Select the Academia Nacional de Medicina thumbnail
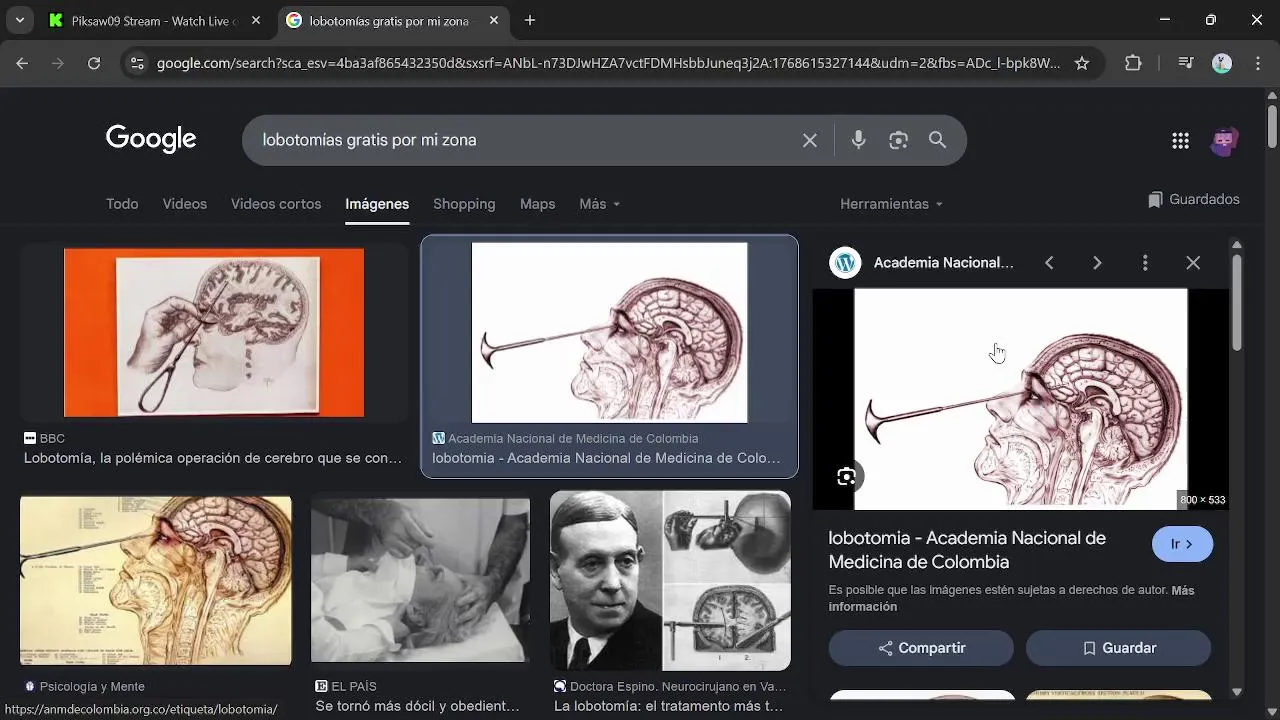The width and height of the screenshot is (1280, 720). [x=609, y=333]
